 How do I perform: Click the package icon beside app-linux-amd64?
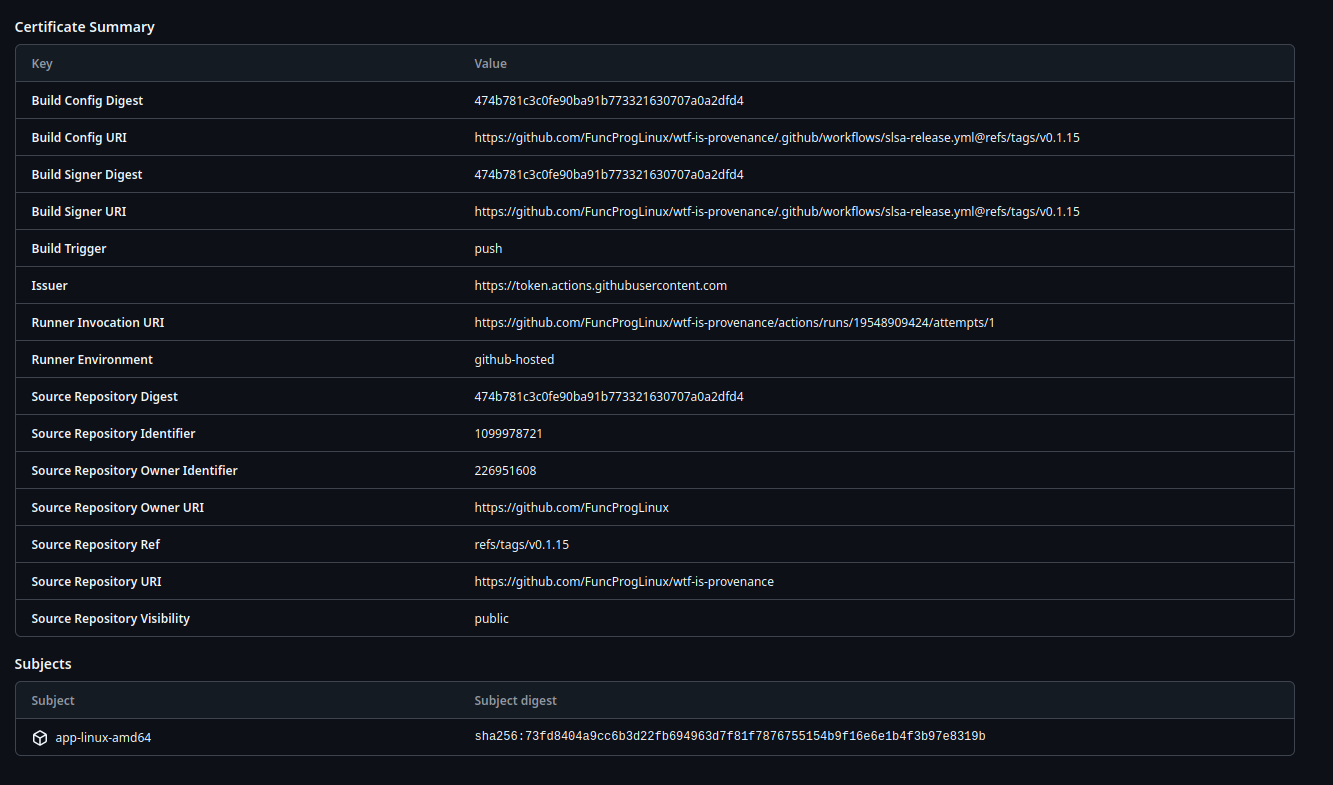pyautogui.click(x=40, y=738)
